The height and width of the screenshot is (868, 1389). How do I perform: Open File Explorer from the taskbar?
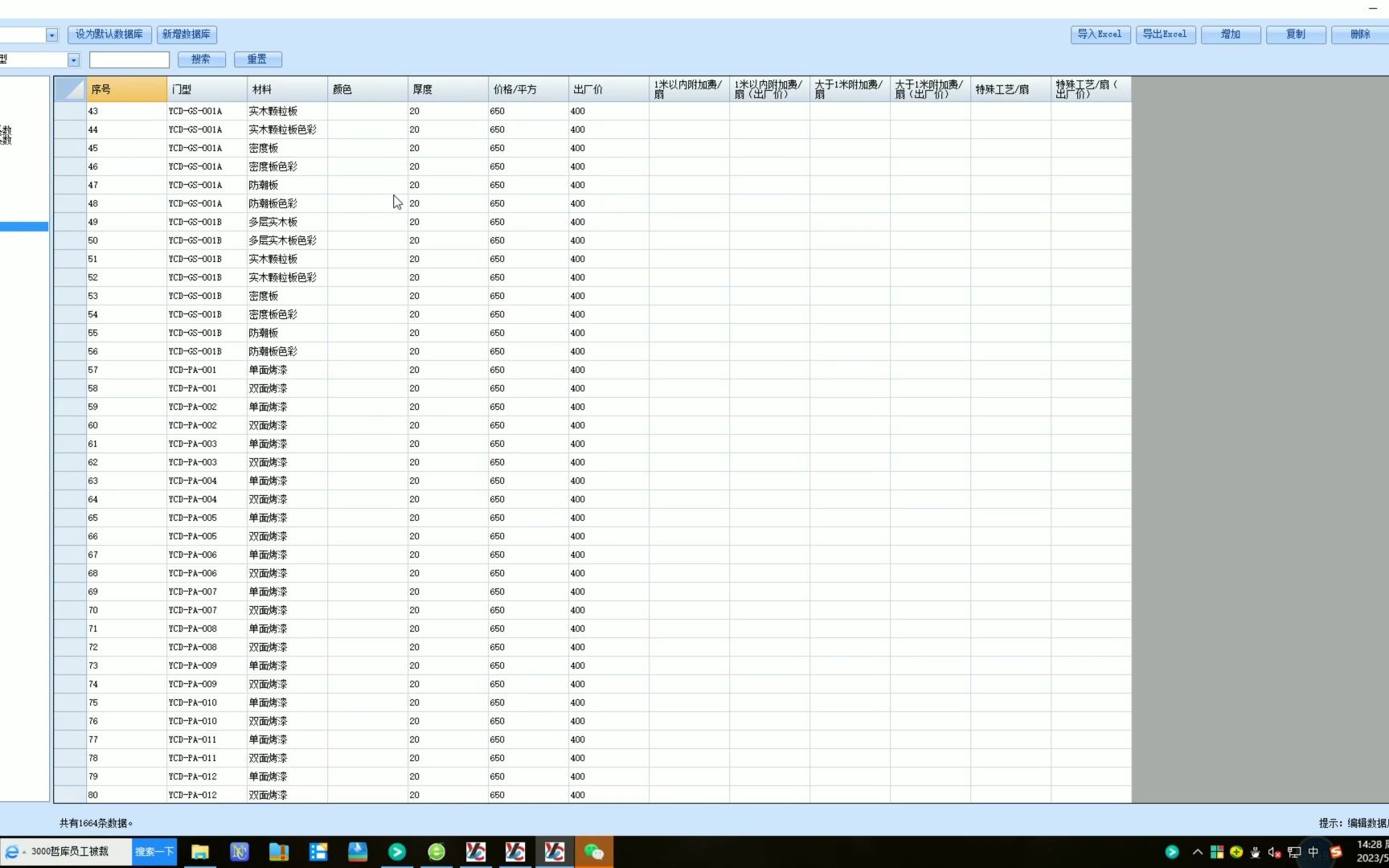(x=200, y=852)
